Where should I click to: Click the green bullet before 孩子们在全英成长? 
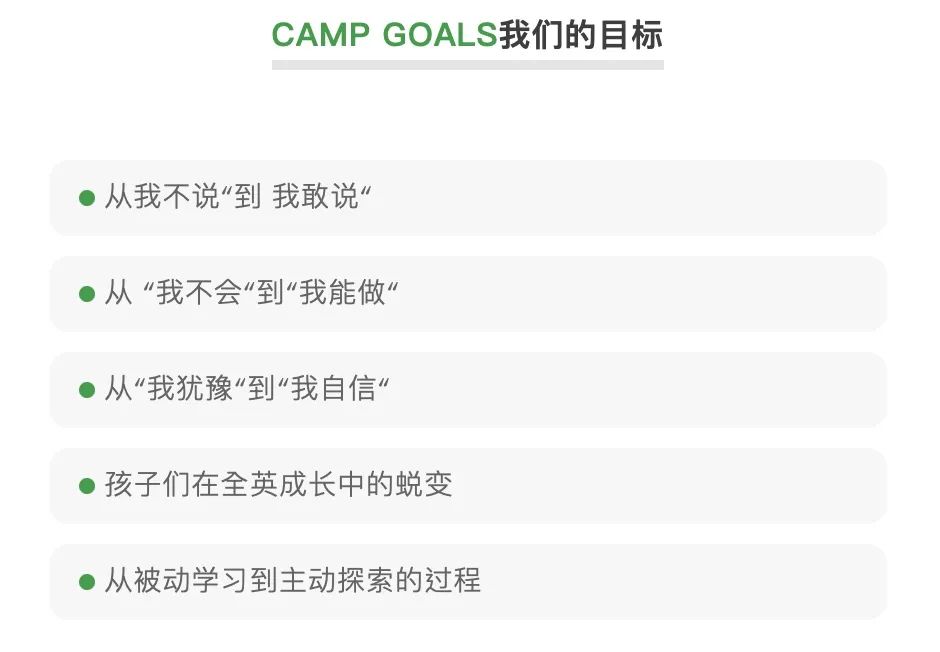coord(87,485)
